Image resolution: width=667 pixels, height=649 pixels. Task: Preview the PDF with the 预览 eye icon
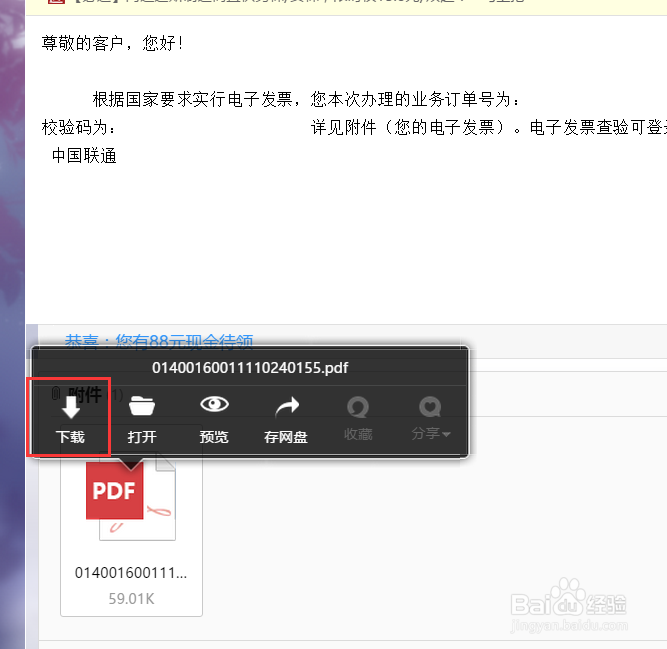214,404
